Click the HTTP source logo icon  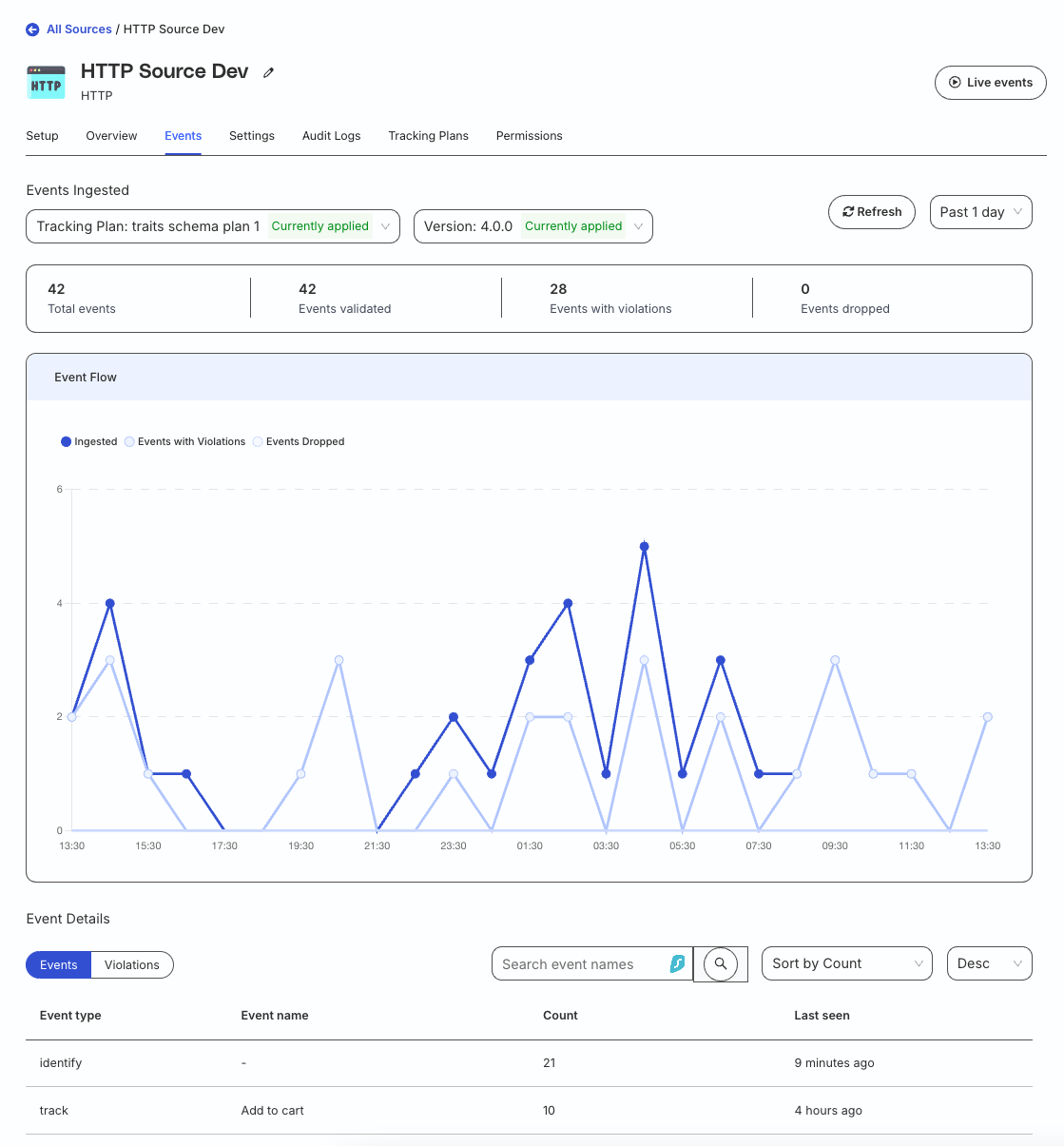pyautogui.click(x=46, y=83)
